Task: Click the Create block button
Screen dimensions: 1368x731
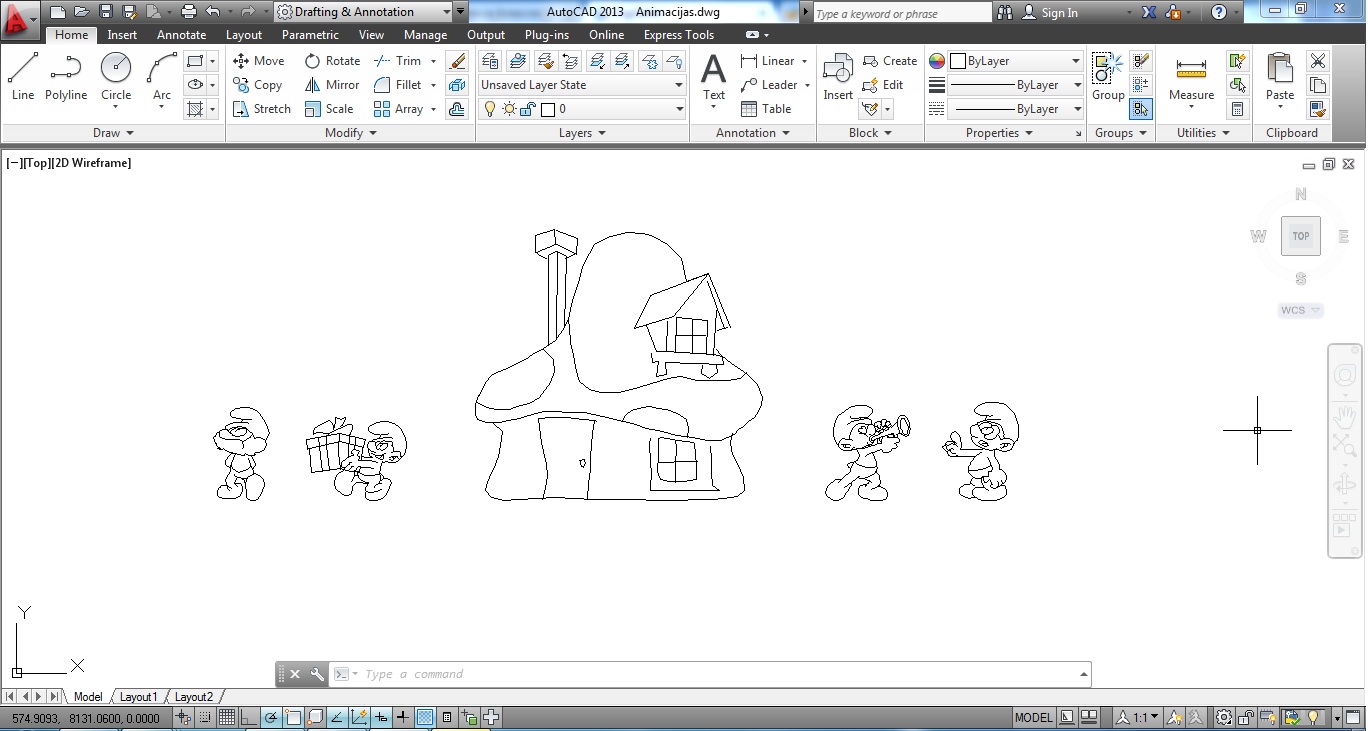Action: 890,61
